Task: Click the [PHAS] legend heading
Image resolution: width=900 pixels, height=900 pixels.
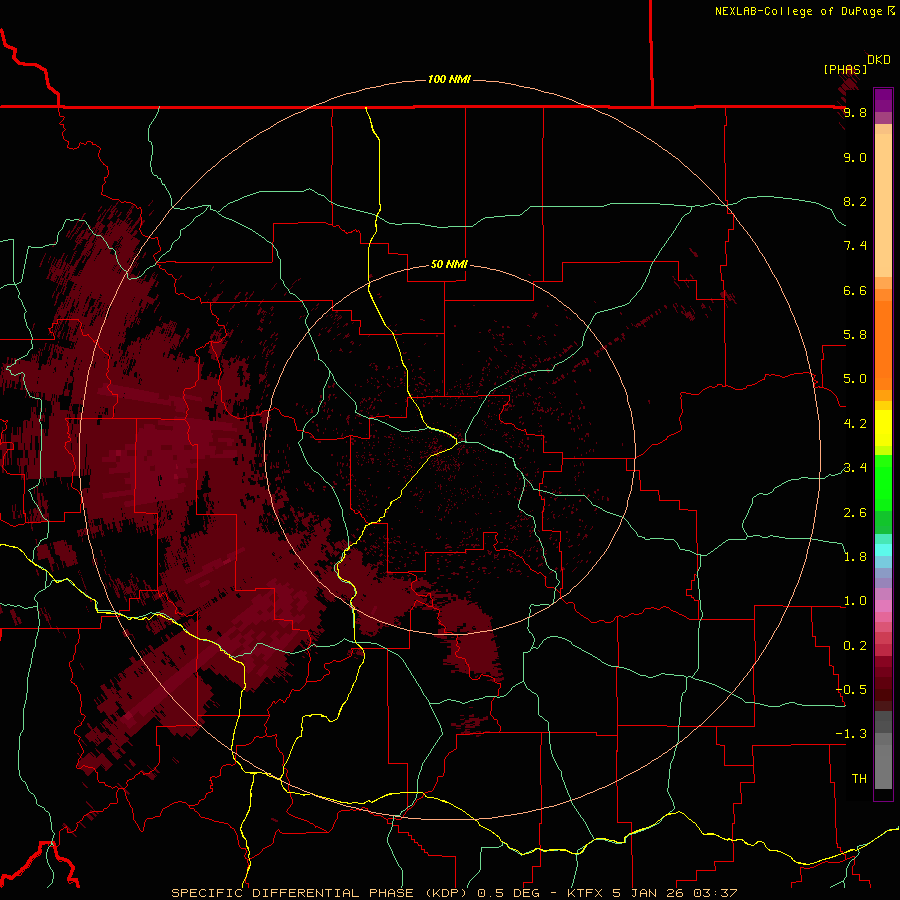Action: coord(845,70)
